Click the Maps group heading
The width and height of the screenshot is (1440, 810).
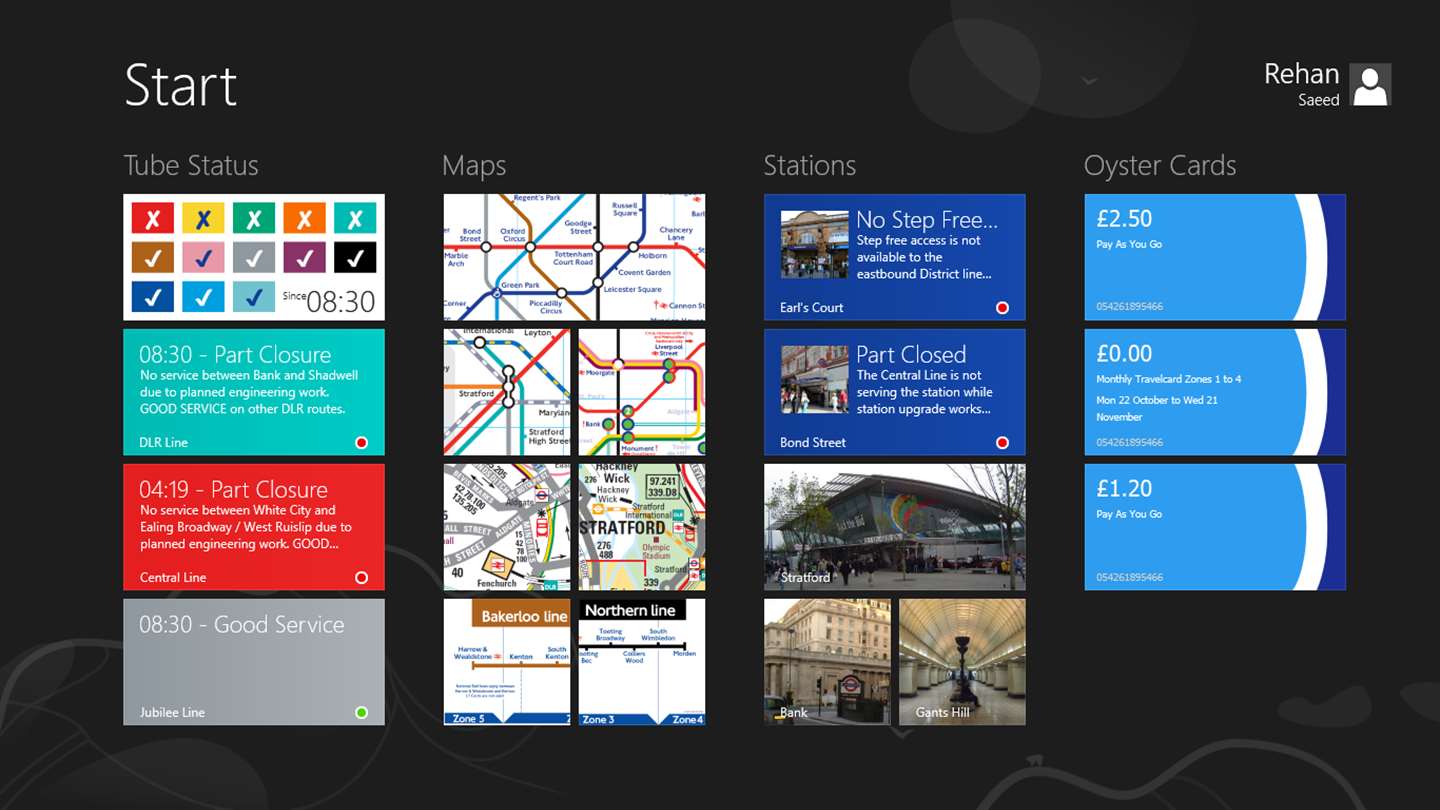click(x=474, y=166)
